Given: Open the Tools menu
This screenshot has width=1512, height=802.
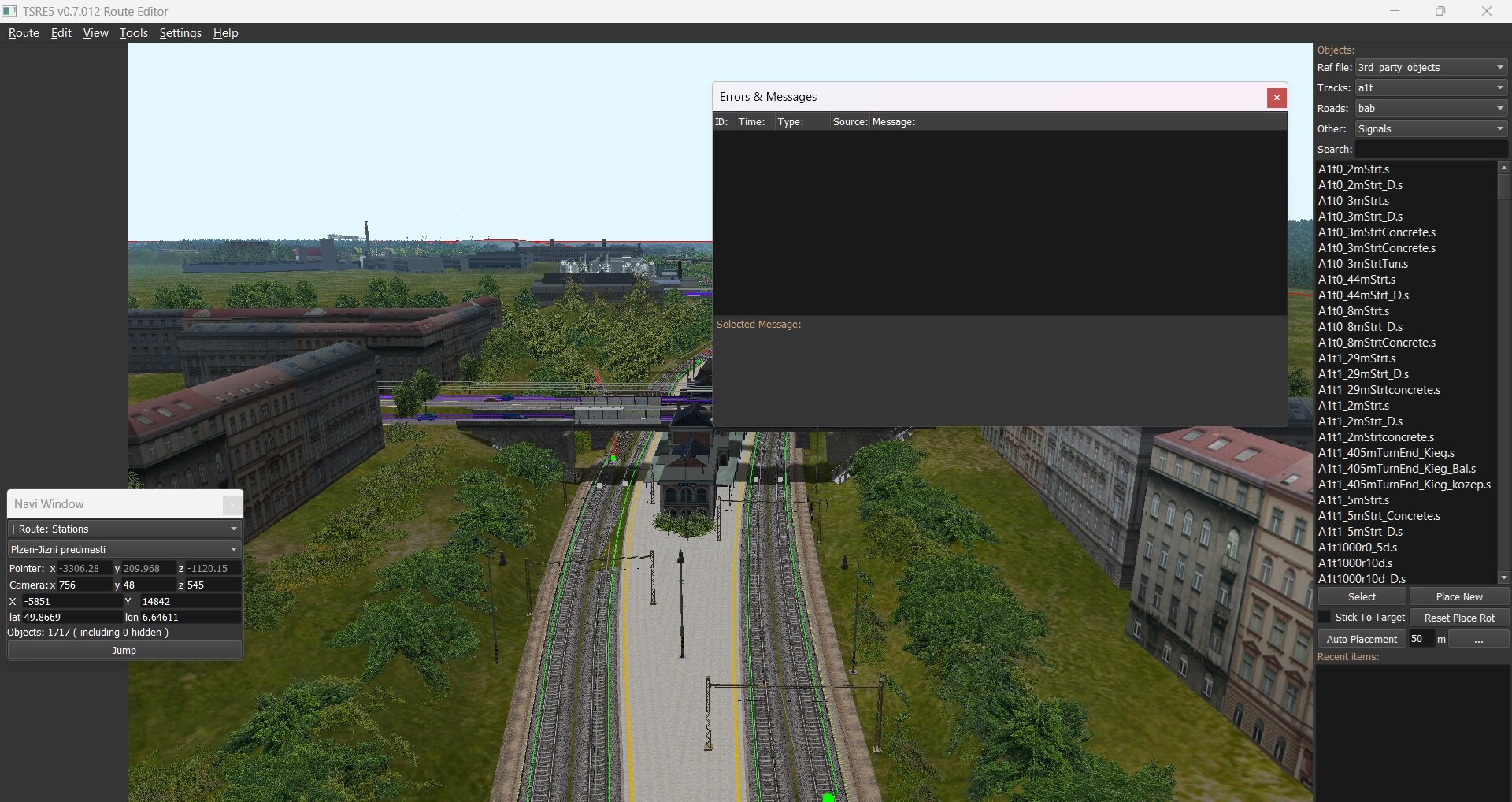Looking at the screenshot, I should (133, 33).
